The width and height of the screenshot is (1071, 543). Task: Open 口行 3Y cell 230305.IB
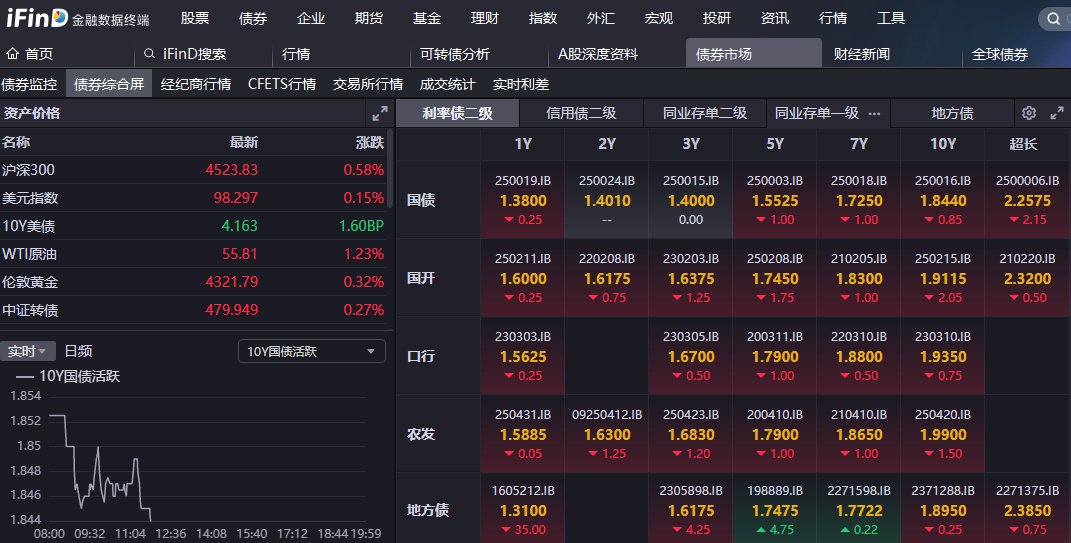(691, 356)
